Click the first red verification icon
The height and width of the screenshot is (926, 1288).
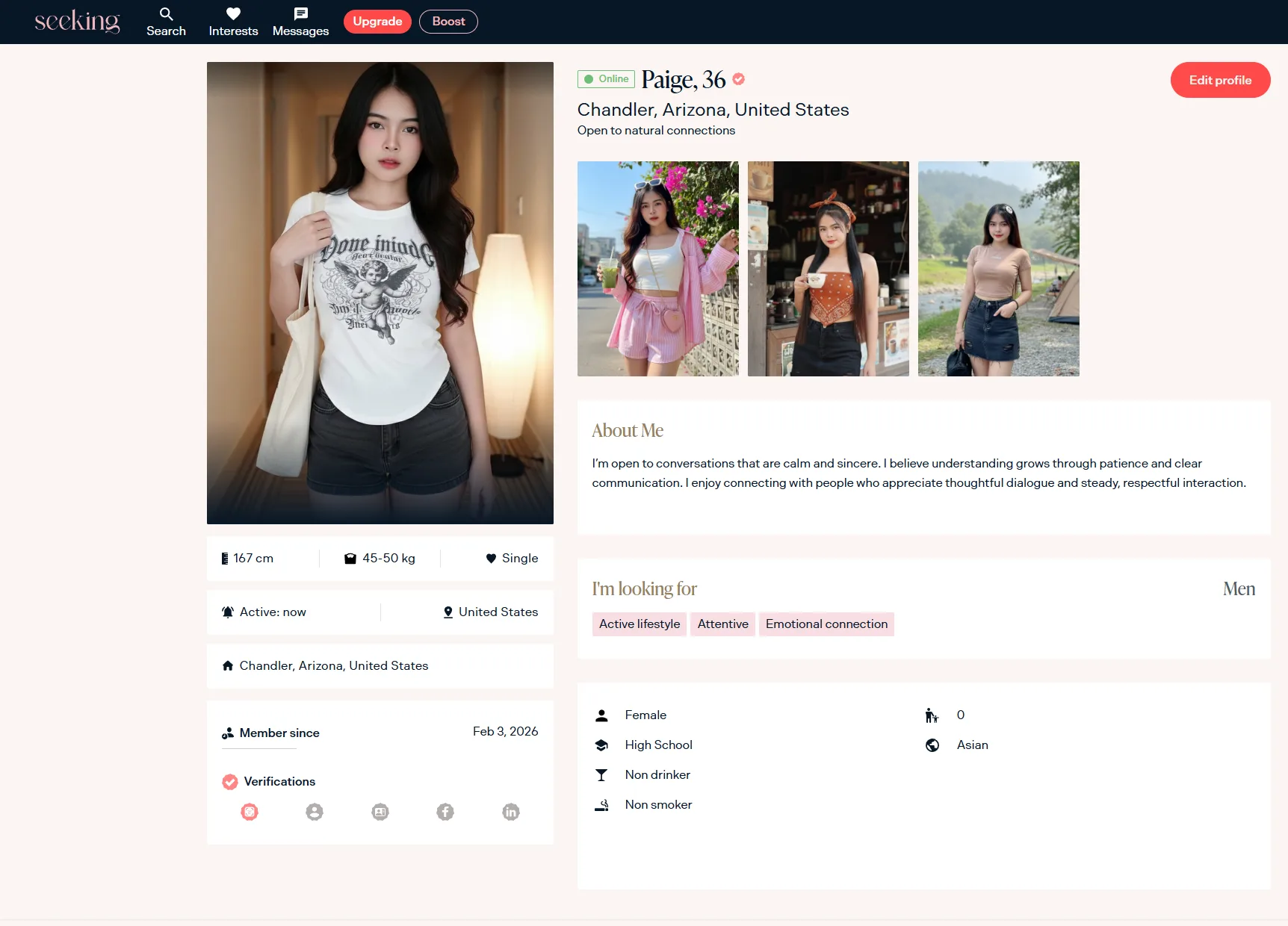click(250, 812)
